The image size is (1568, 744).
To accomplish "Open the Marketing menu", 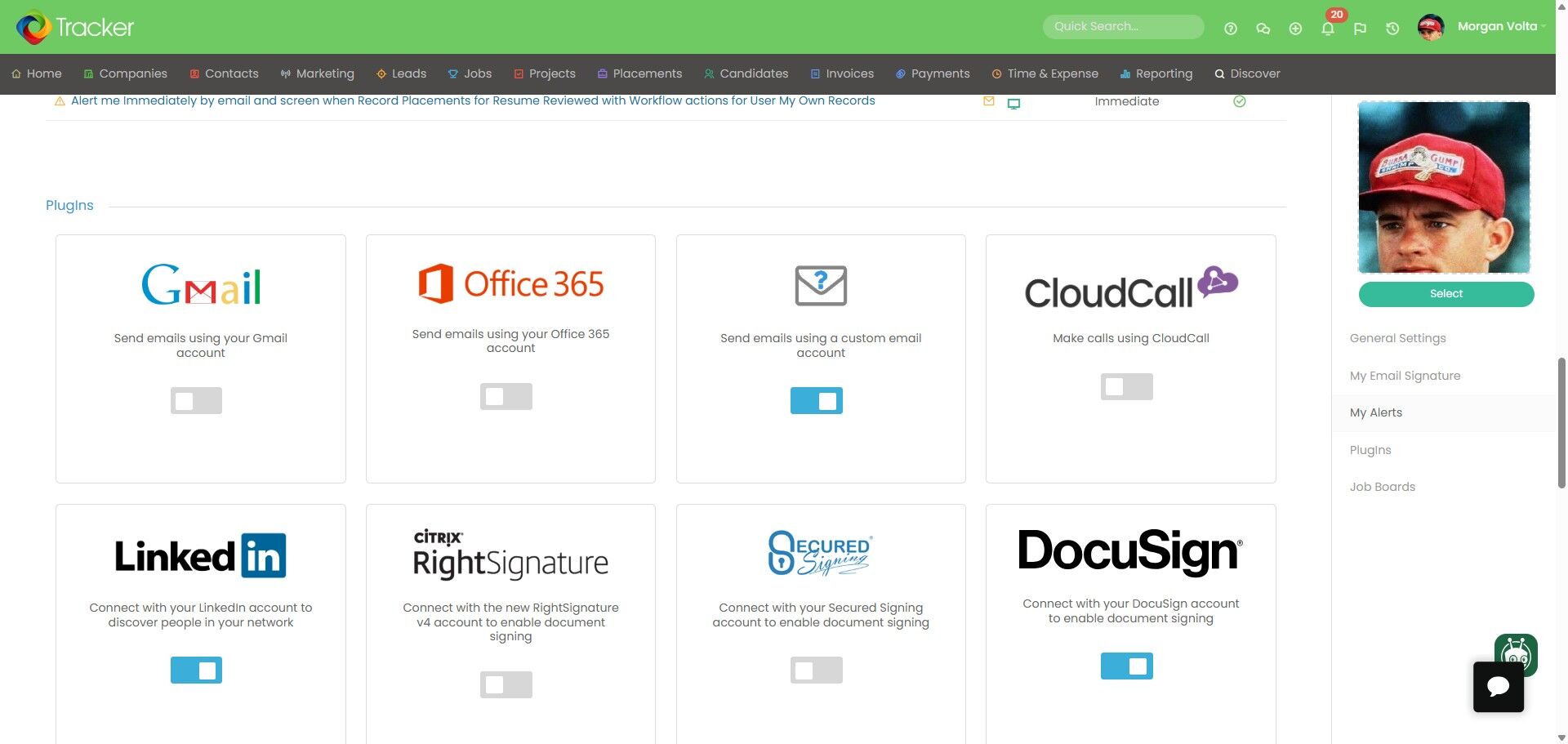I will point(318,74).
